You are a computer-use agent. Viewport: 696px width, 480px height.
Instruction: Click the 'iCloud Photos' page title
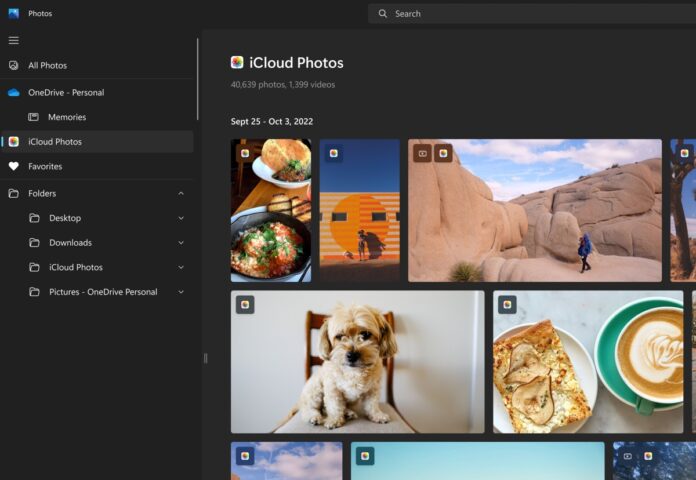[296, 63]
